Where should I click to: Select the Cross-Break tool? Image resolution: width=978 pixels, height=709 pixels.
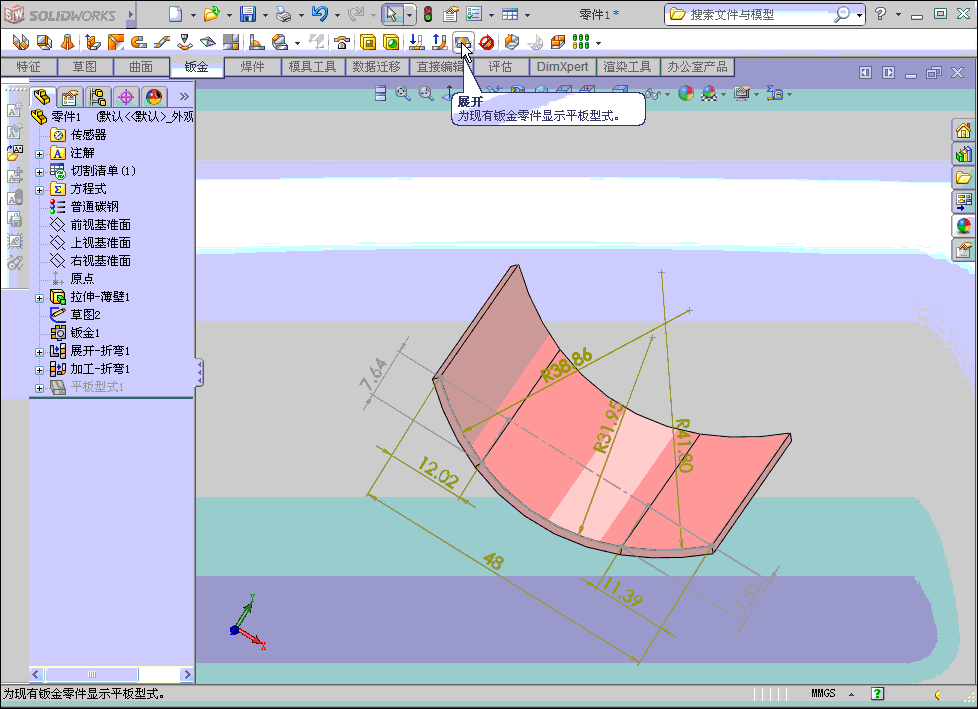[x=208, y=42]
